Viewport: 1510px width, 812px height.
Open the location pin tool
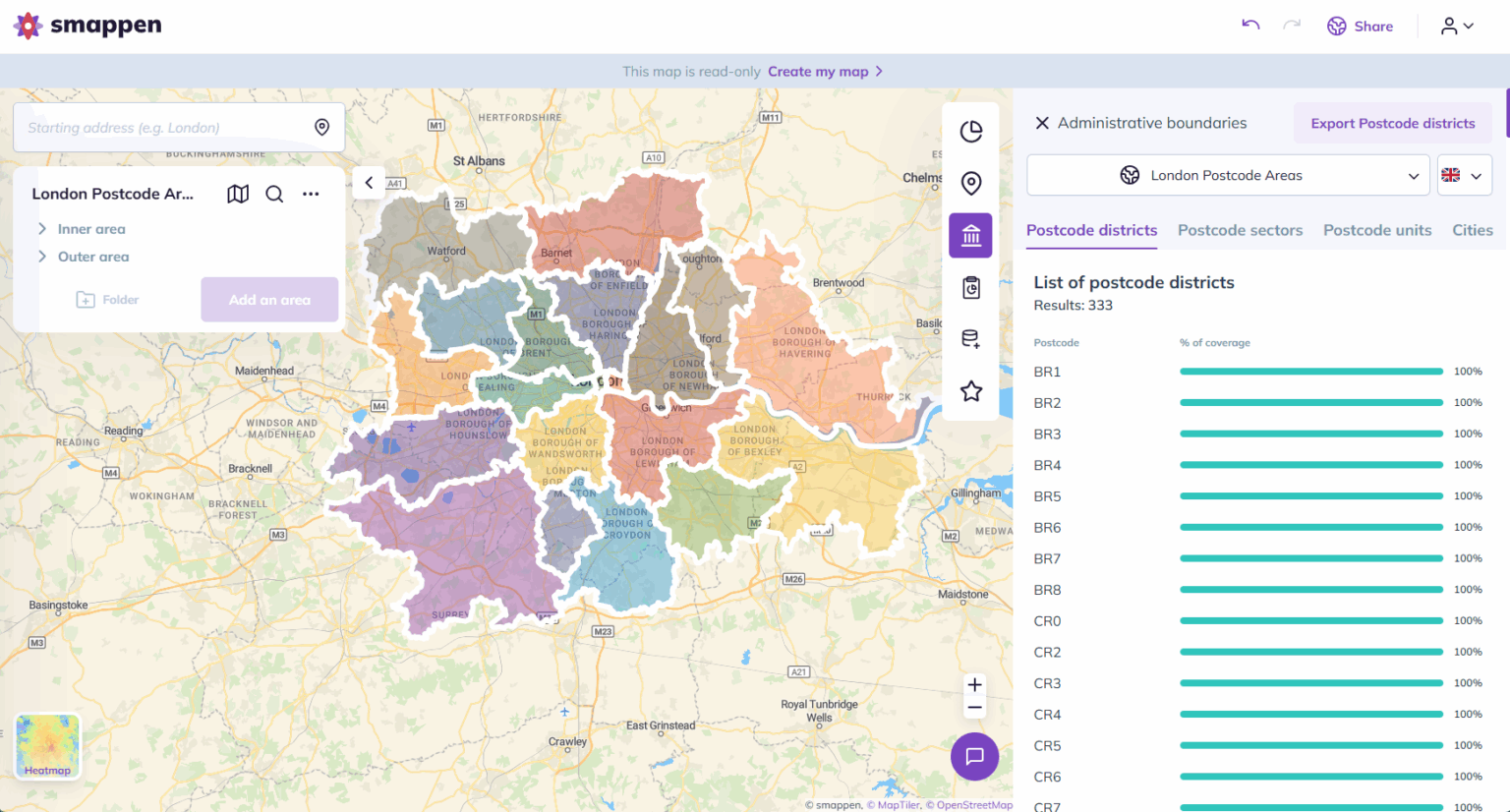point(970,183)
